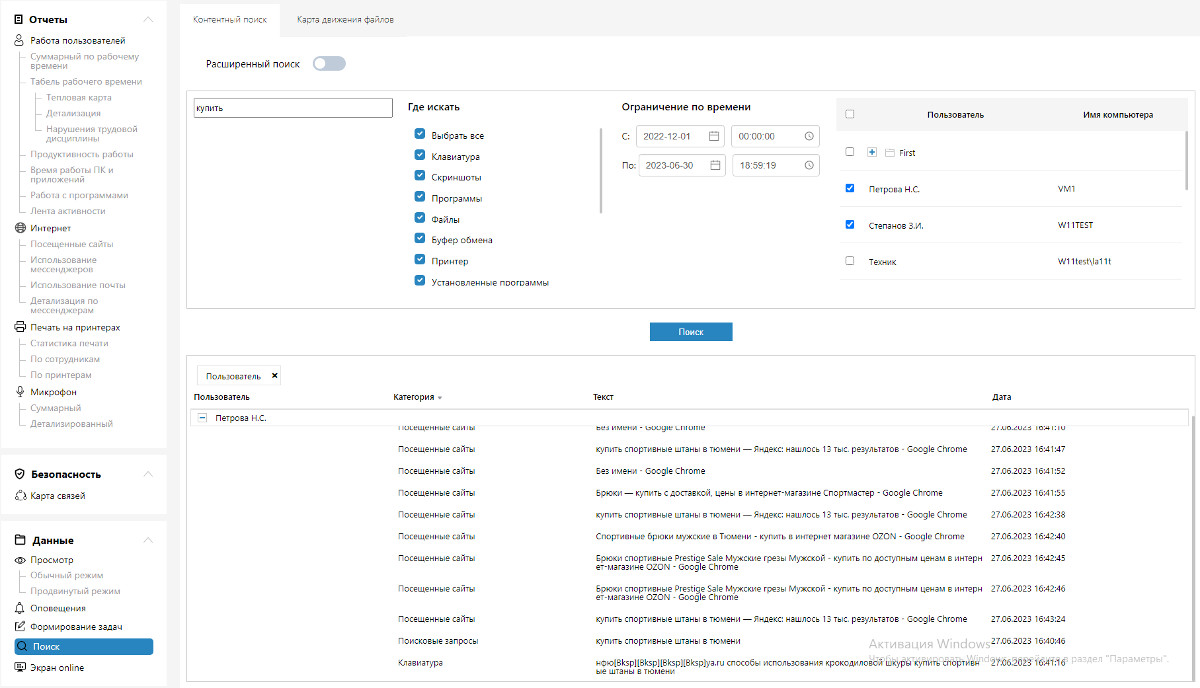Open the Статистика печати report

point(70,343)
